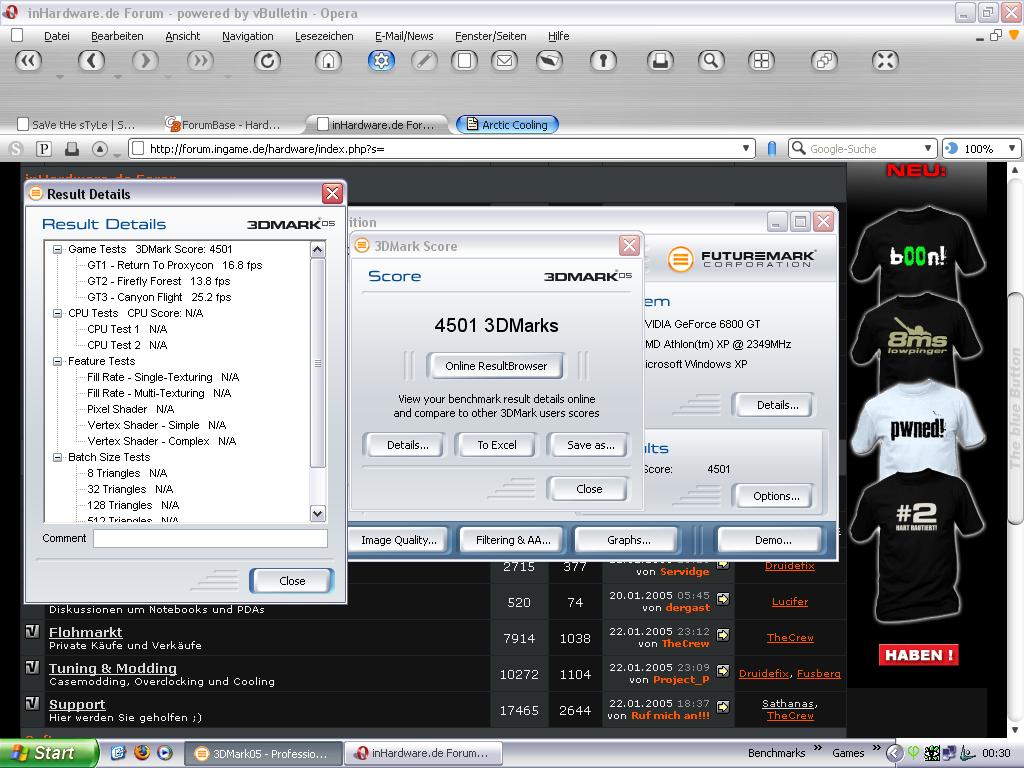Click the go-to-last-post icon in Support row
This screenshot has height=768, width=1024.
(723, 705)
